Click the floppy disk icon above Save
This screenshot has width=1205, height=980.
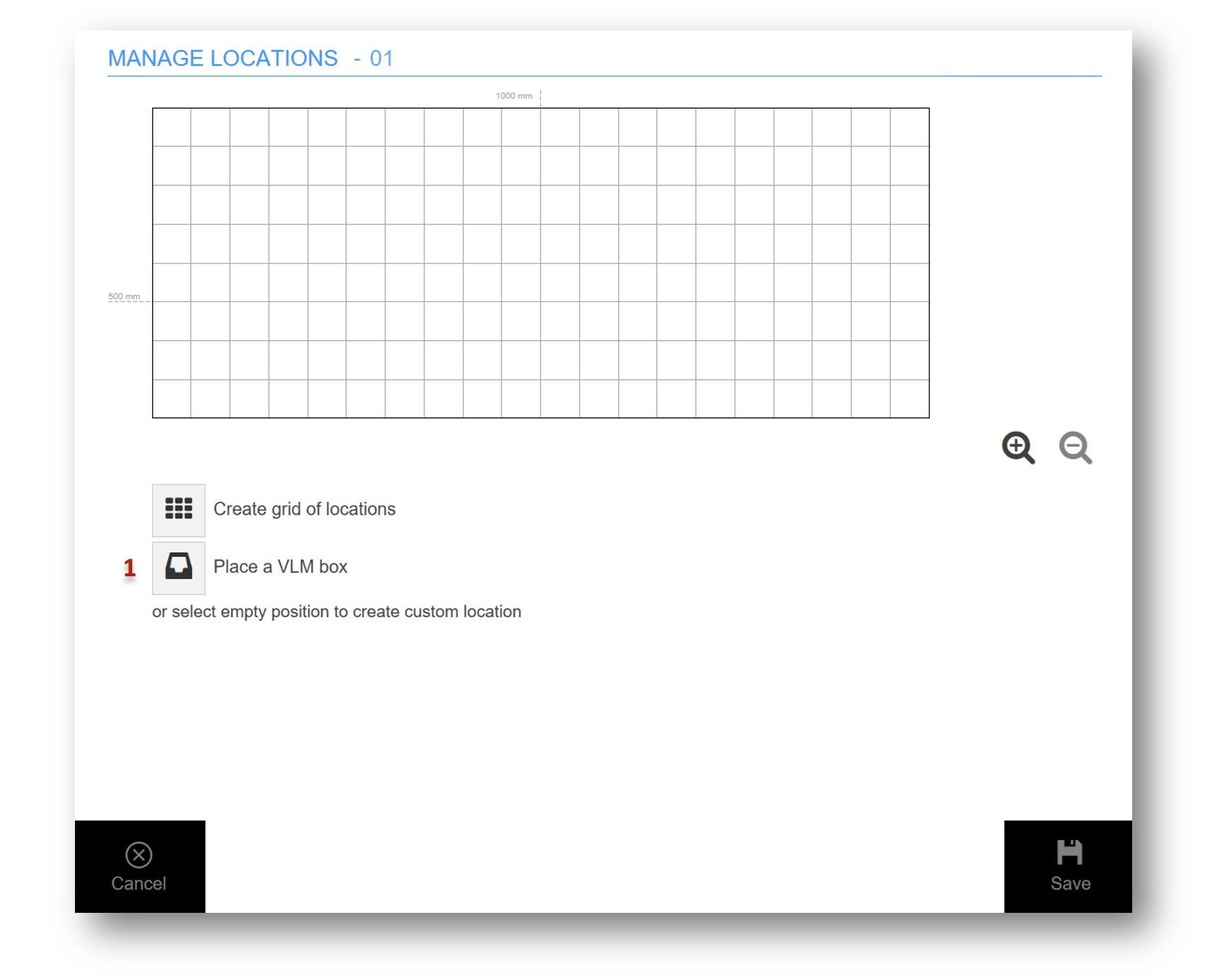point(1069,853)
